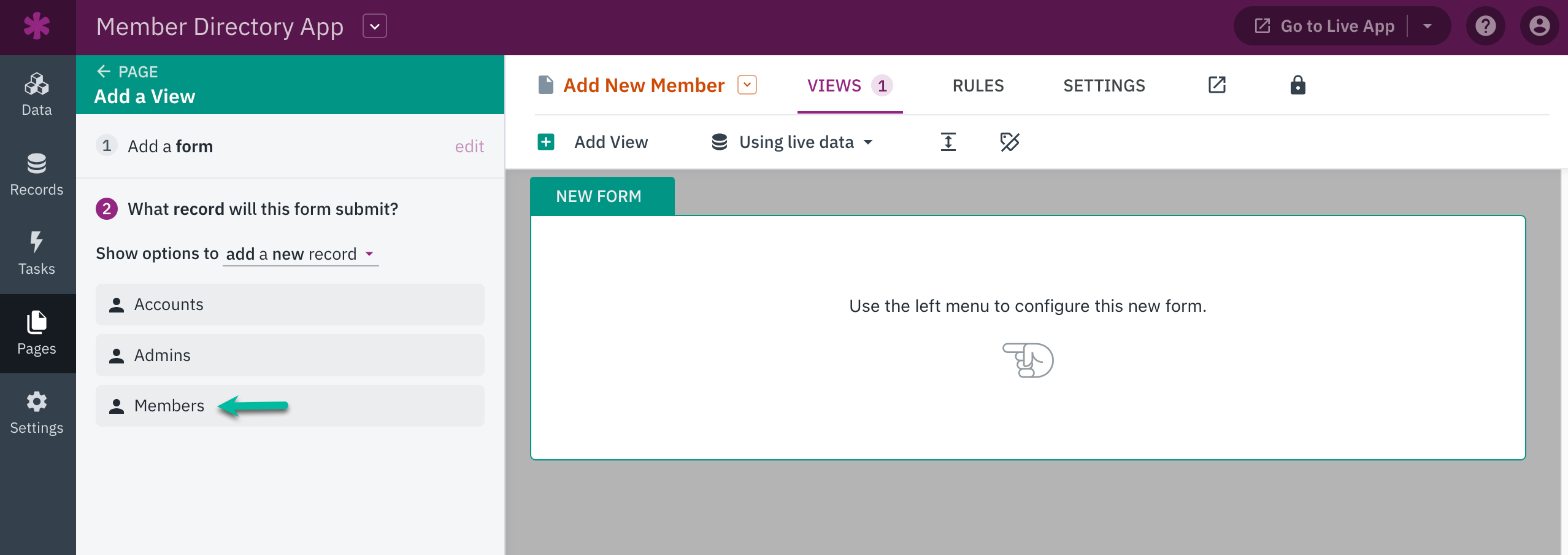The height and width of the screenshot is (555, 1568).
Task: Switch to the RULES tab
Action: [x=978, y=85]
